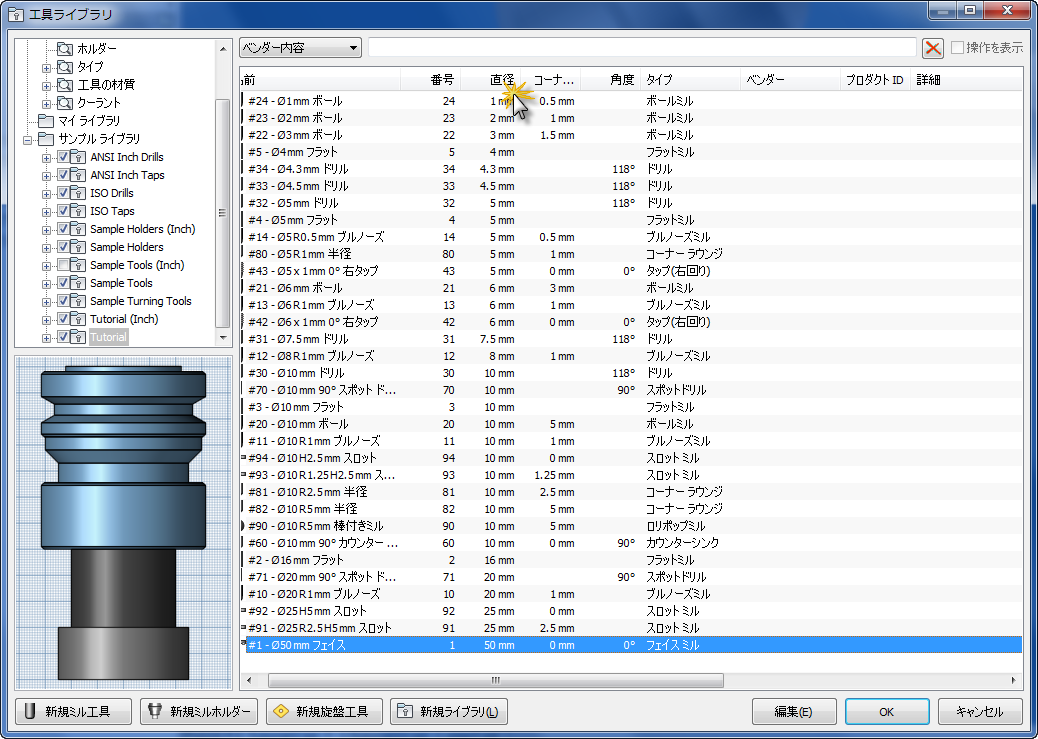1038x739 pixels.
Task: Click the Tutorial (Inch) library icon
Action: [79, 319]
